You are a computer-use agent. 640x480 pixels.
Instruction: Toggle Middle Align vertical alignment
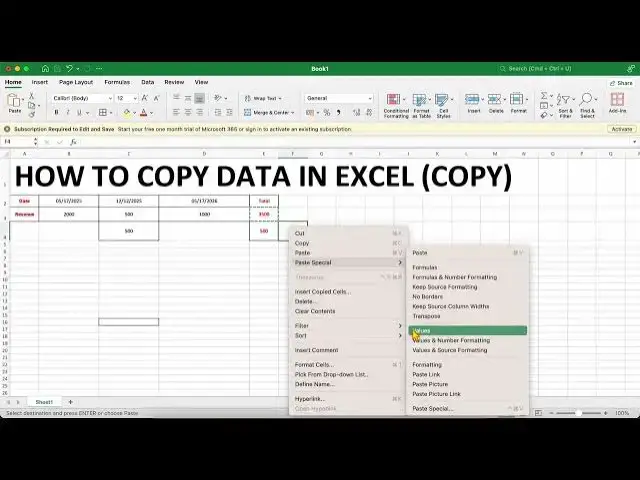[x=188, y=98]
